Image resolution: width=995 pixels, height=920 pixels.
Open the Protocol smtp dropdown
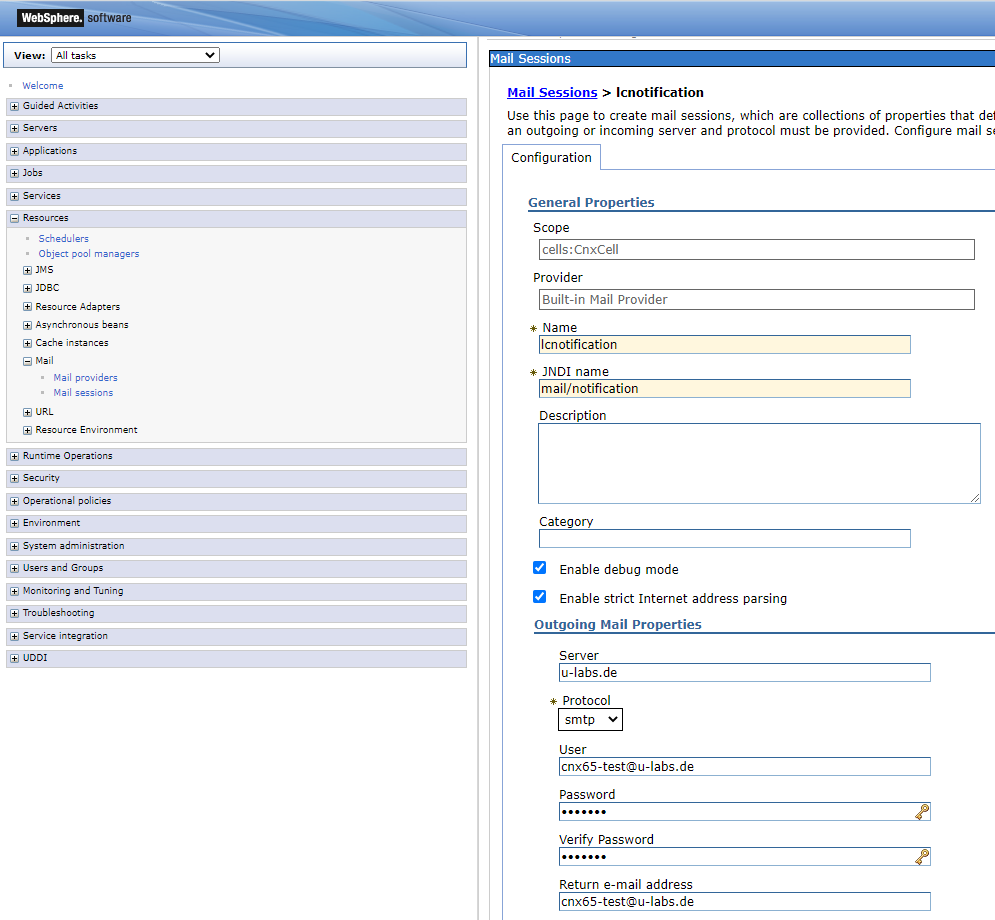(x=590, y=720)
